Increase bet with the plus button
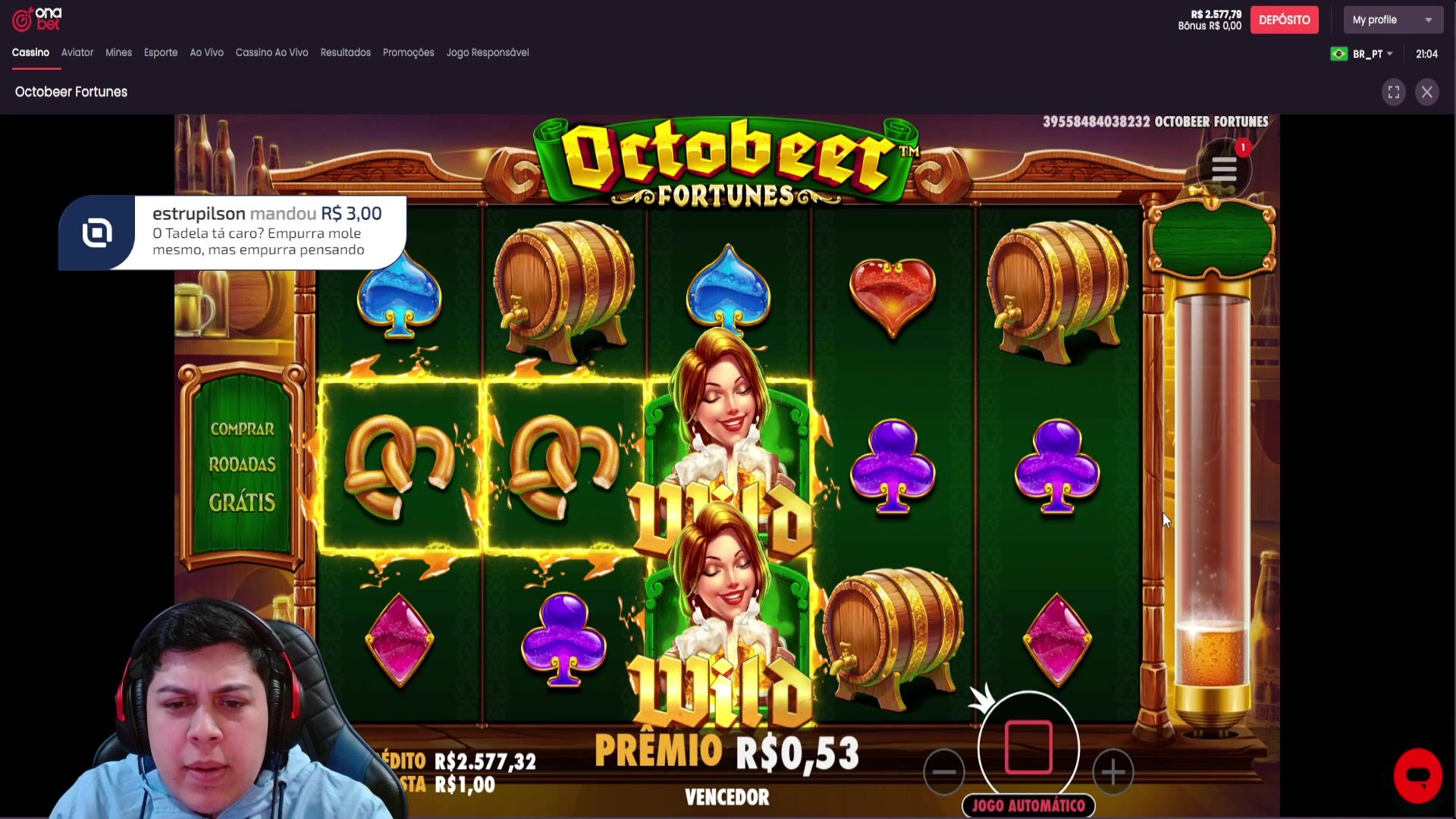Image resolution: width=1456 pixels, height=819 pixels. click(1112, 772)
